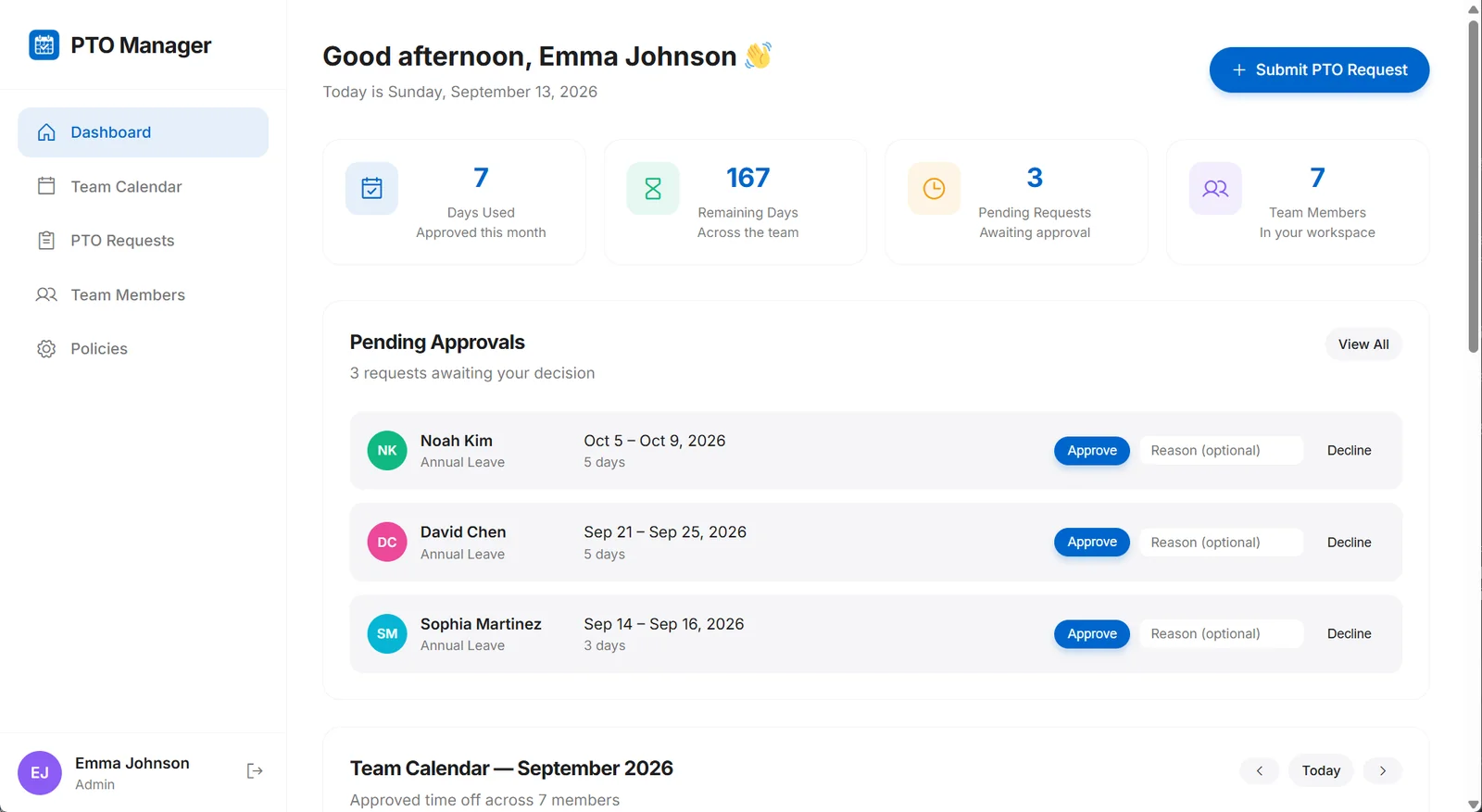Jump to Today in Team Calendar
The image size is (1482, 812).
tap(1321, 770)
